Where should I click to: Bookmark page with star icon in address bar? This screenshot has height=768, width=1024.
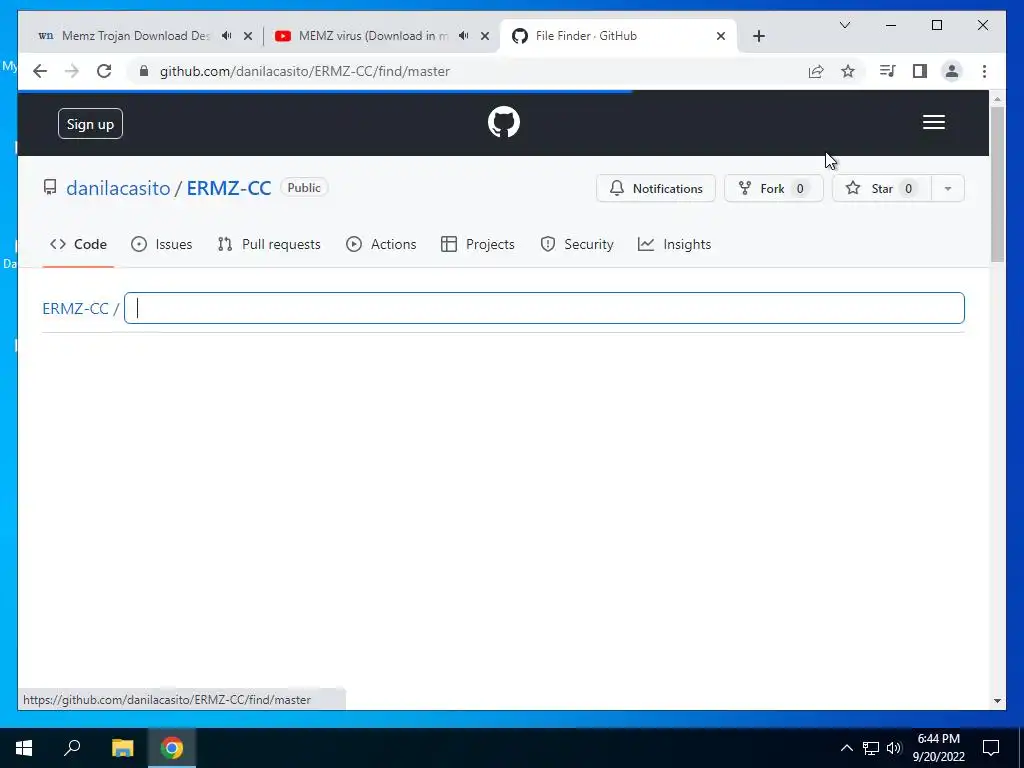pos(848,71)
